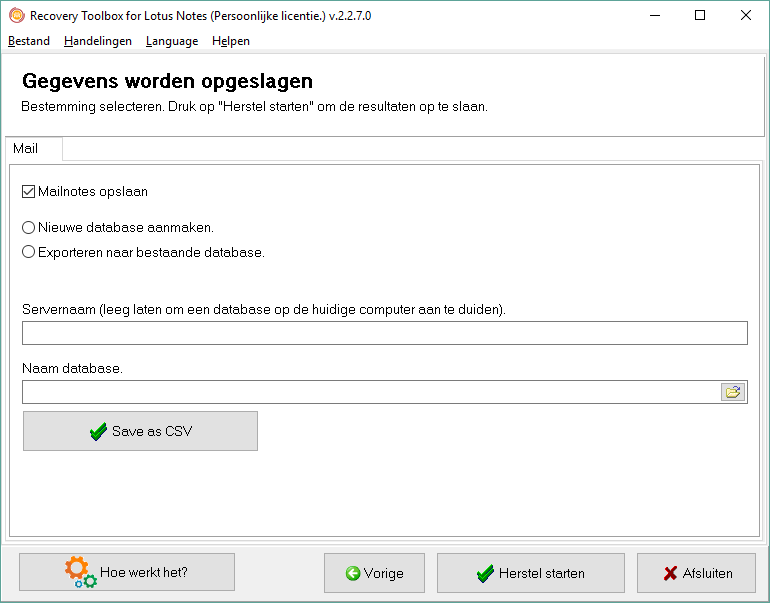Open the Bestand menu

(x=29, y=41)
